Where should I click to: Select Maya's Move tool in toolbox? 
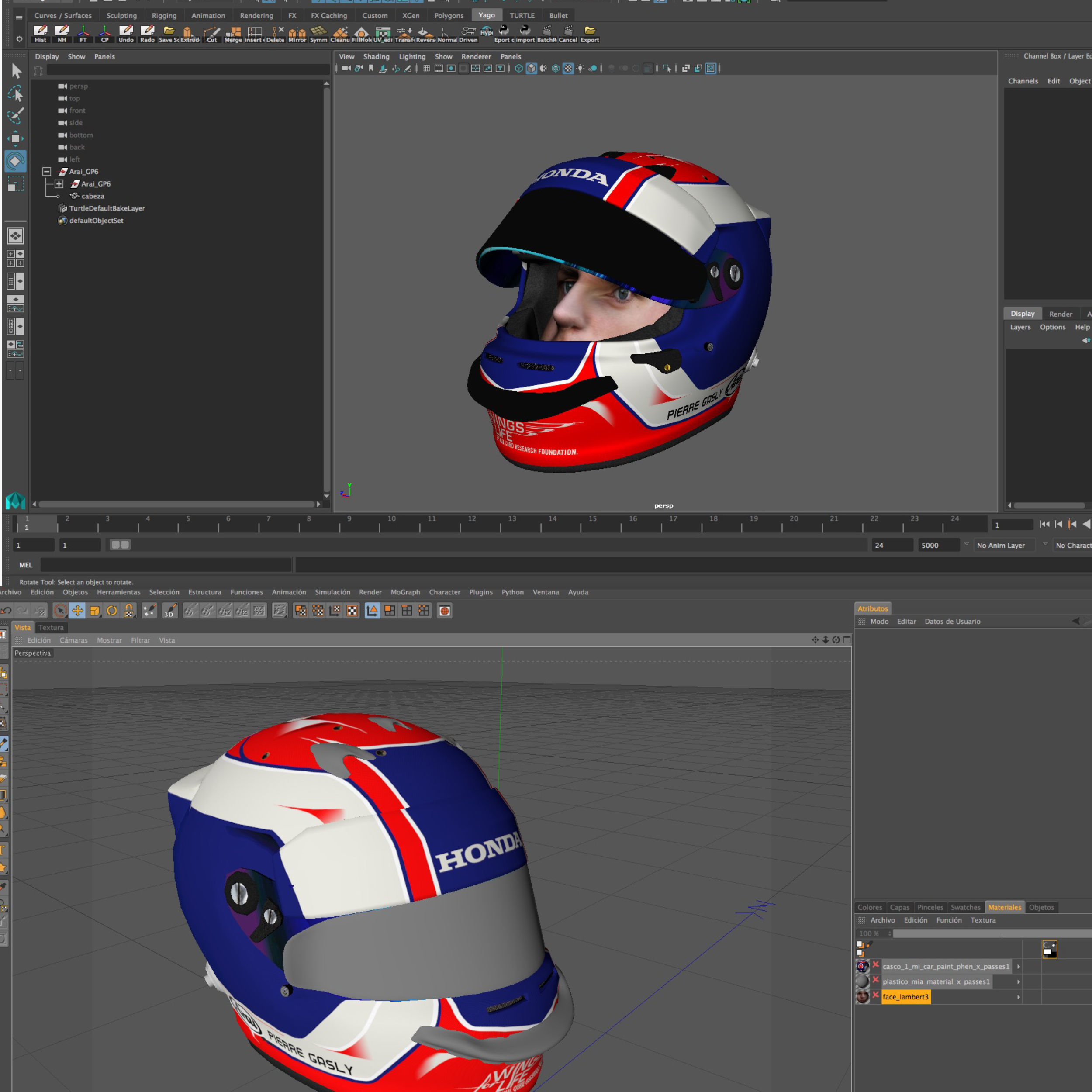[x=15, y=138]
